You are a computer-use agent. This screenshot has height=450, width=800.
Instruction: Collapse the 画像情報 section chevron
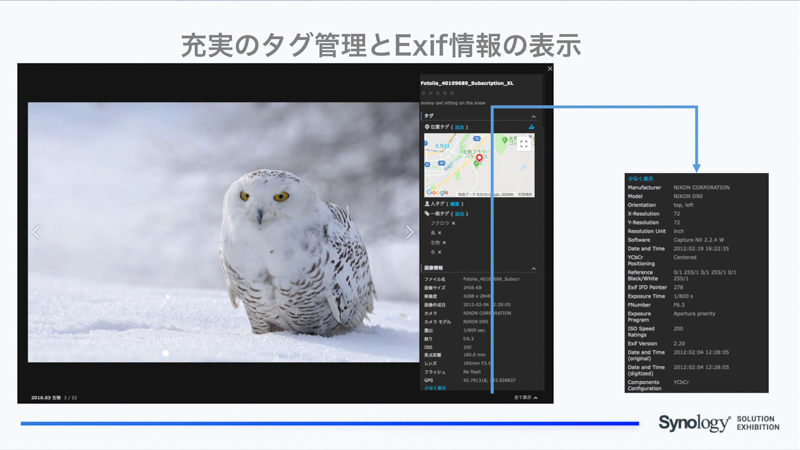tap(534, 268)
